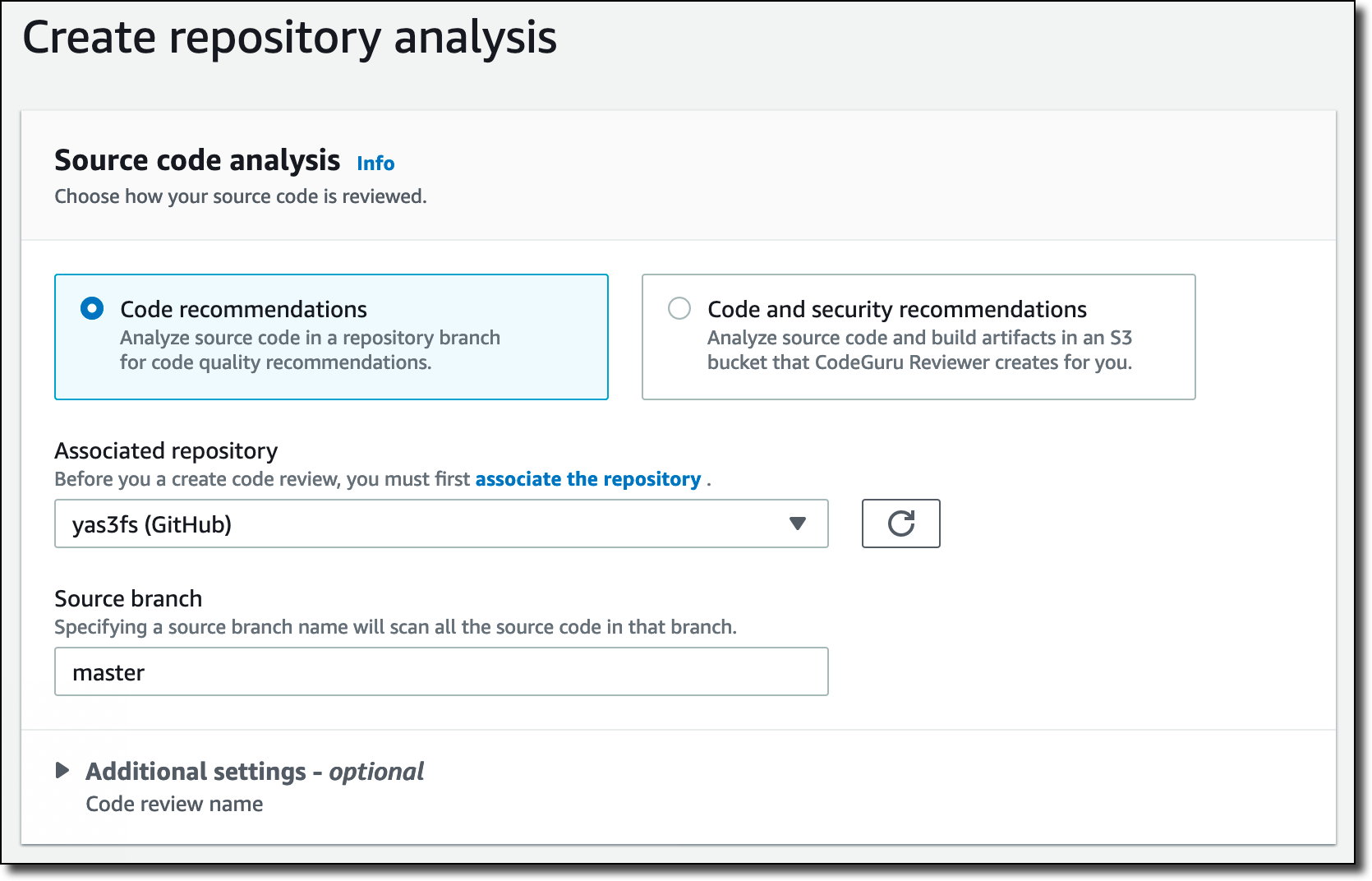Viewport: 1372px width, 881px height.
Task: Click the refresh repositories icon button
Action: (900, 524)
